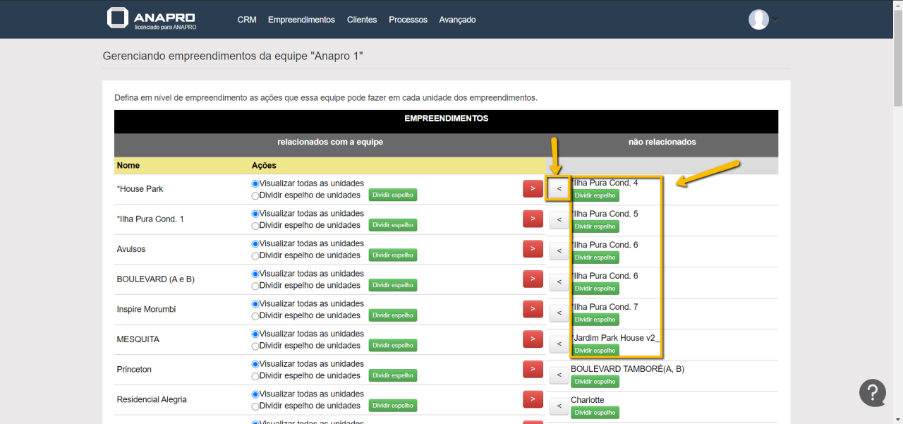Click Dividir espelho under Ilha Pura Cond. 4
903x424 pixels.
595,195
